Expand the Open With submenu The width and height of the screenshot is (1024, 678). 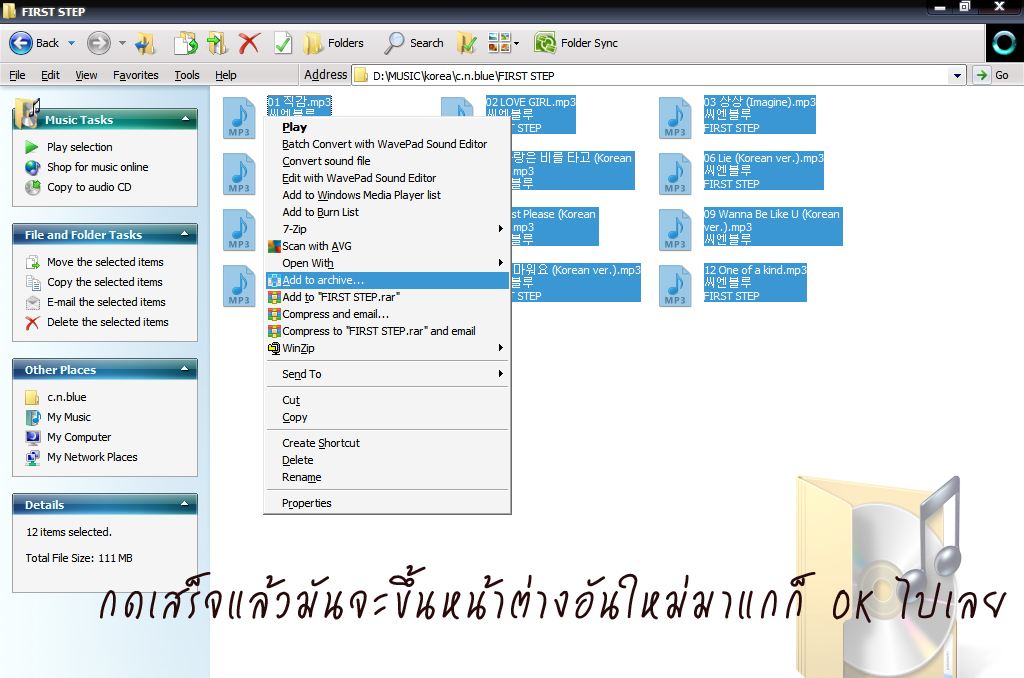click(387, 263)
